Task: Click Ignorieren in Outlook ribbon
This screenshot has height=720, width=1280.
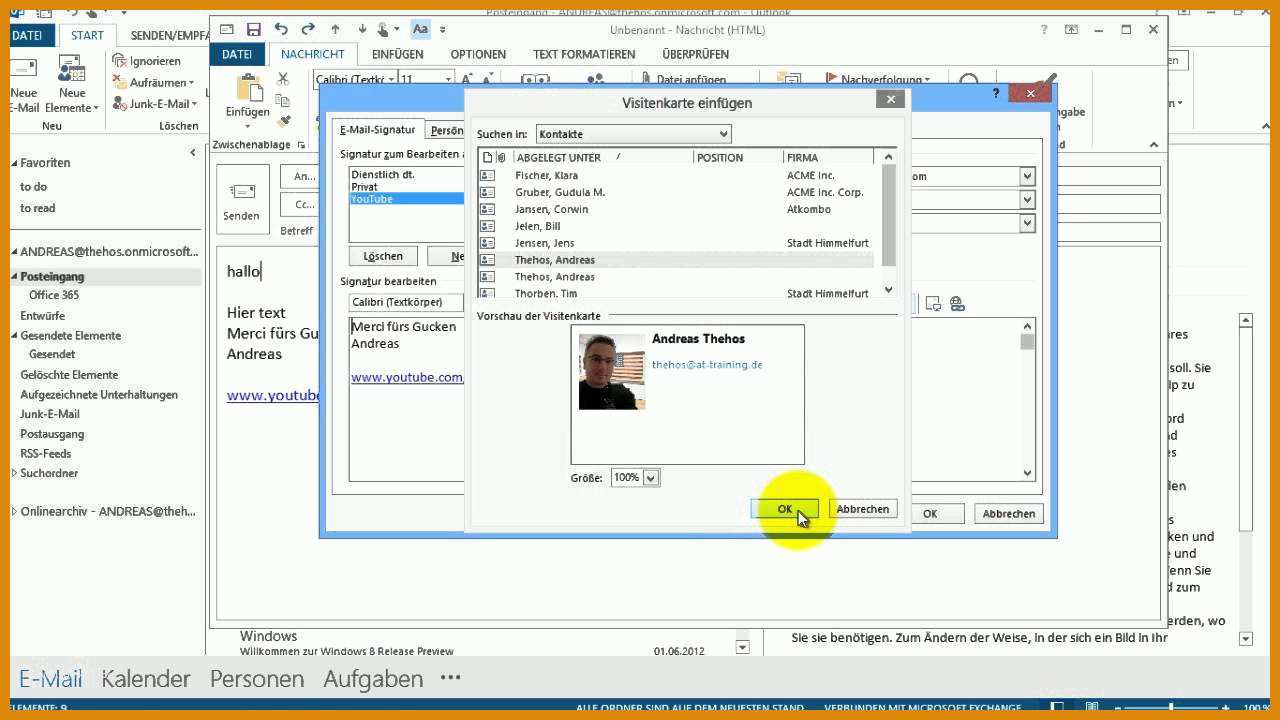Action: (147, 61)
